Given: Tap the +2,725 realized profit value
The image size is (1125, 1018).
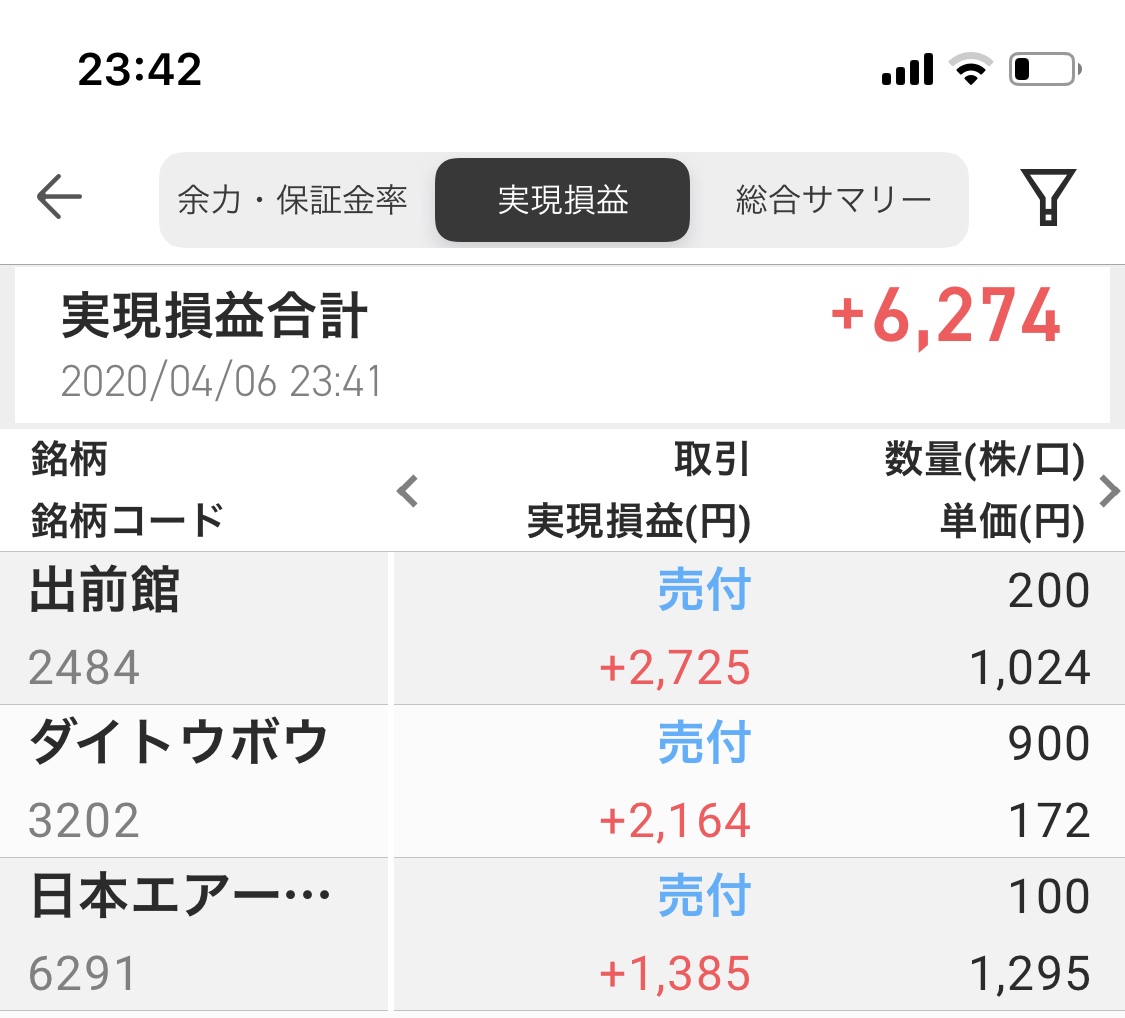Looking at the screenshot, I should tap(674, 668).
